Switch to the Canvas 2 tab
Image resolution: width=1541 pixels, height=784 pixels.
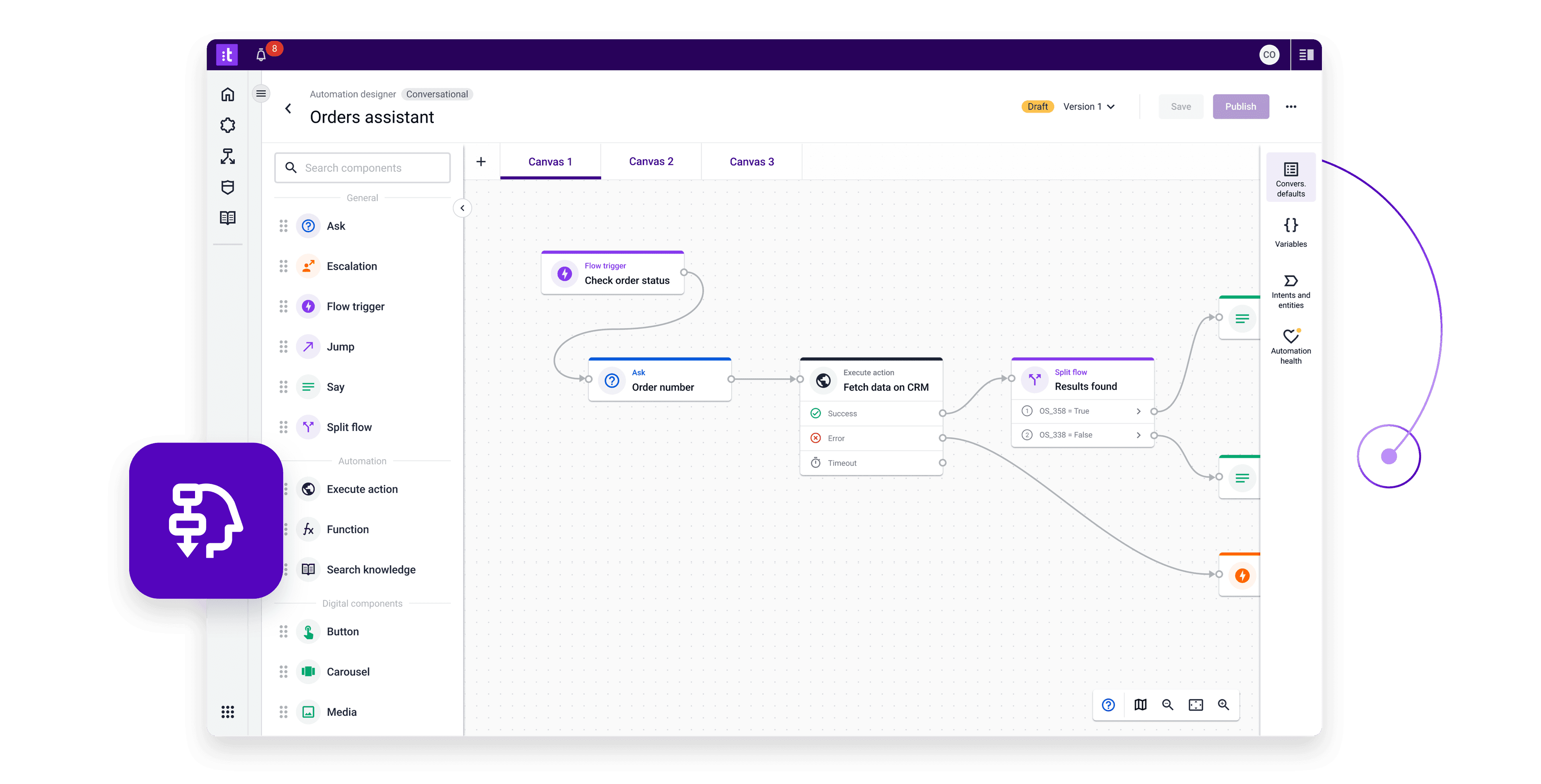coord(651,162)
